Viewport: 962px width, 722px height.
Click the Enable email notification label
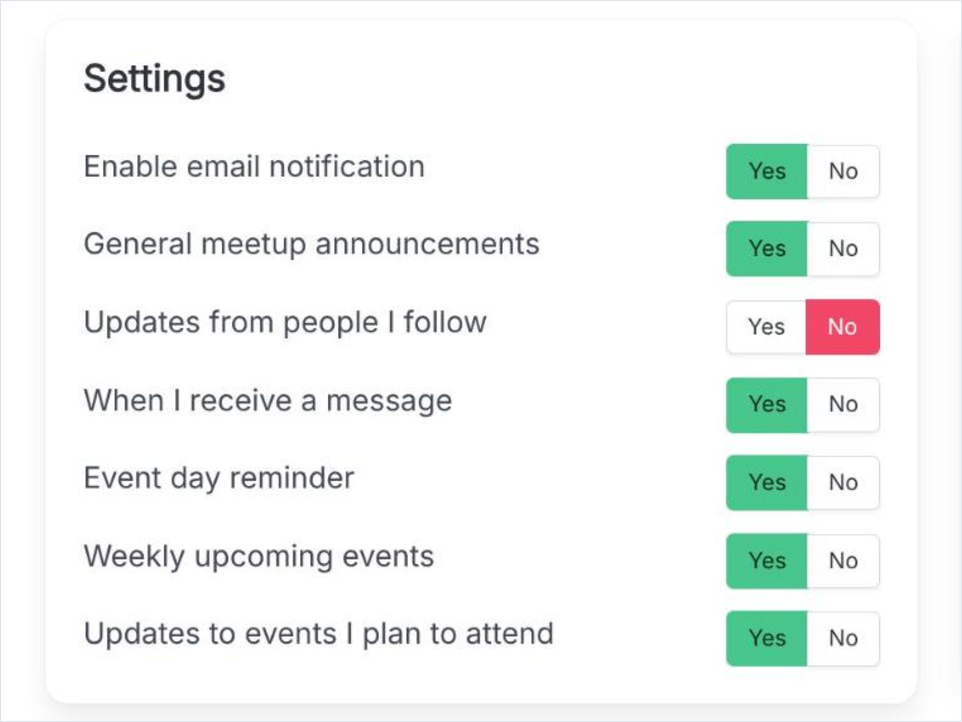click(254, 167)
